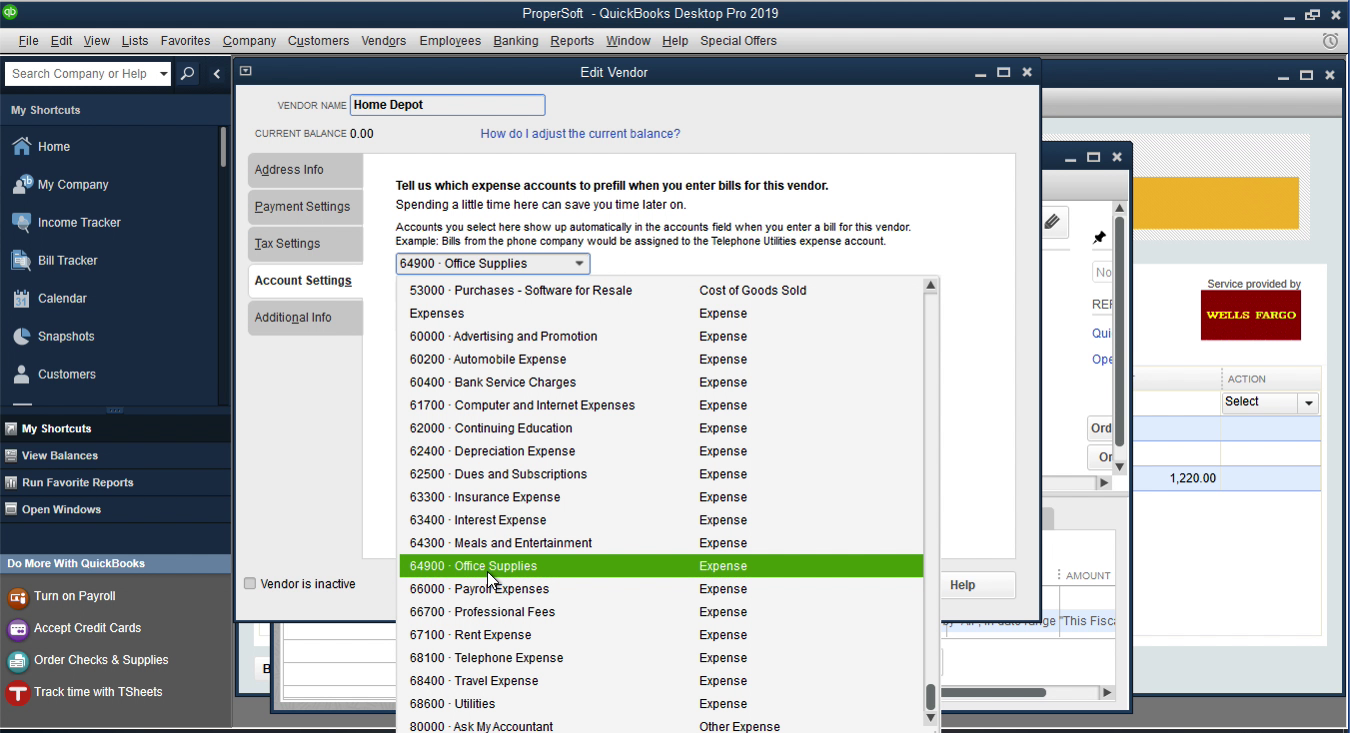Open the Banking menu
The height and width of the screenshot is (733, 1350).
click(516, 41)
